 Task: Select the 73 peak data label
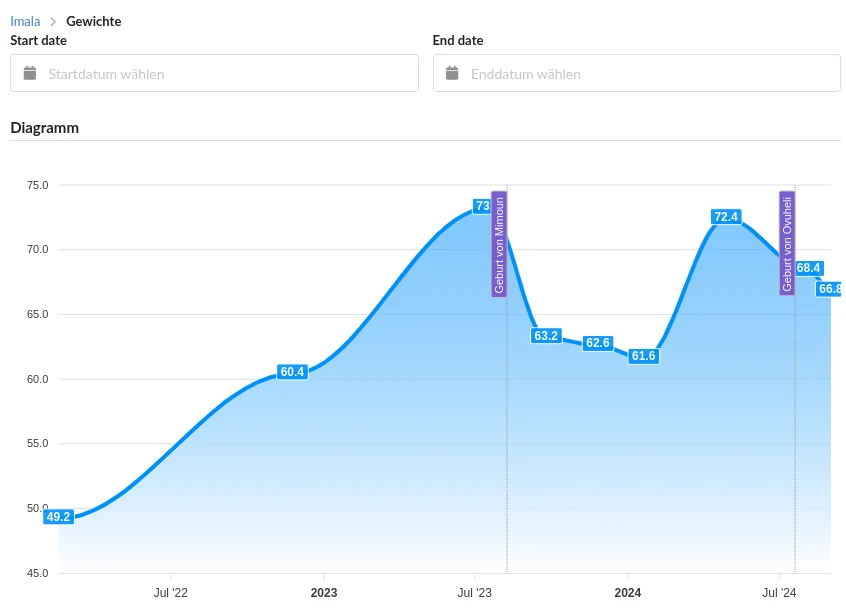pos(482,206)
